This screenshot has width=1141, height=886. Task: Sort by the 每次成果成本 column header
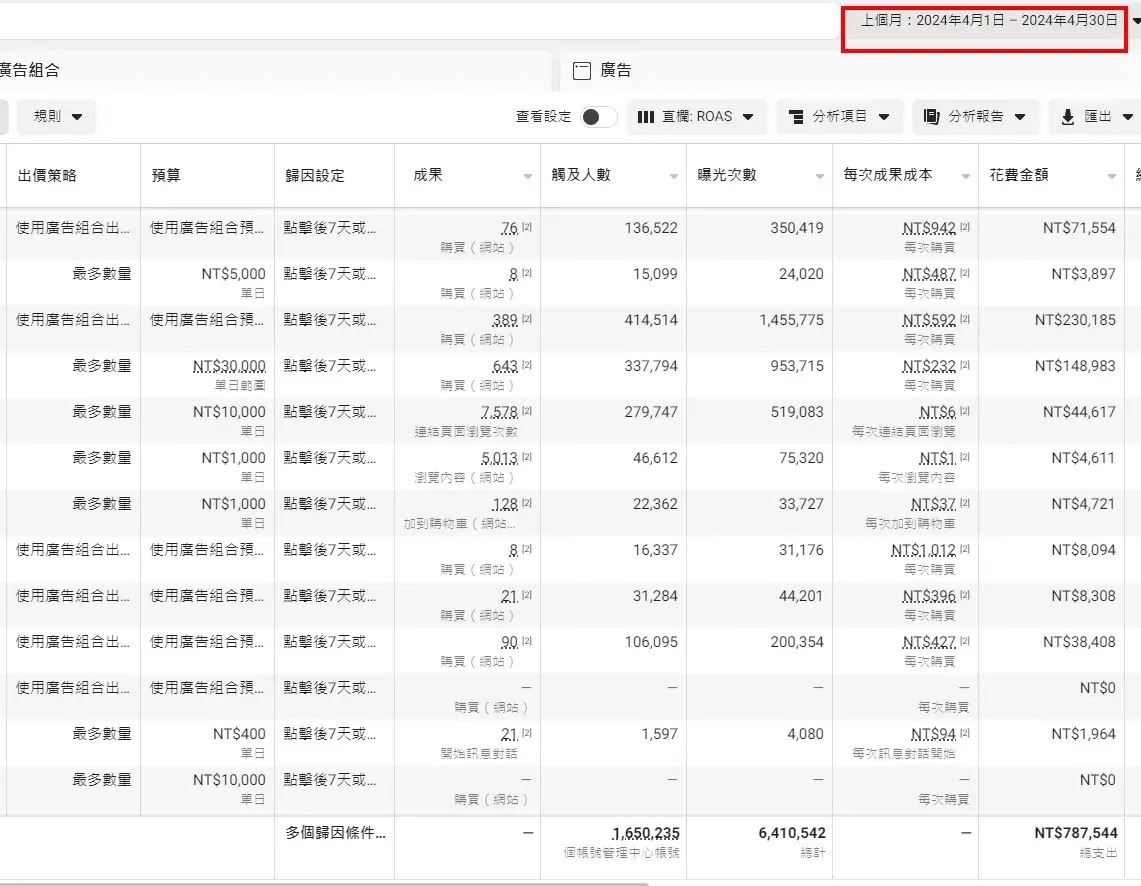click(x=888, y=175)
